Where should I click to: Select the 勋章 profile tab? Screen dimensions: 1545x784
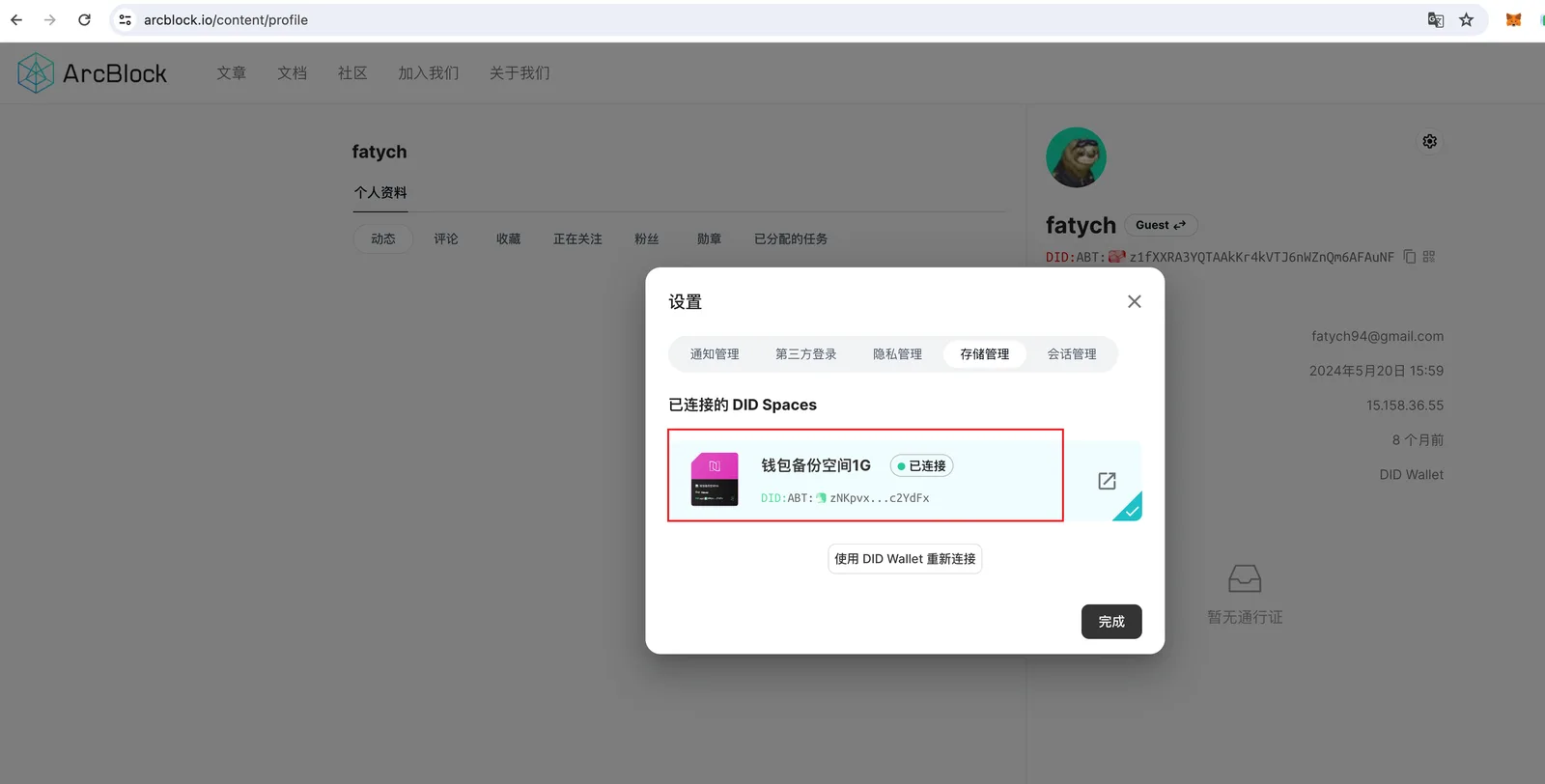pyautogui.click(x=710, y=239)
